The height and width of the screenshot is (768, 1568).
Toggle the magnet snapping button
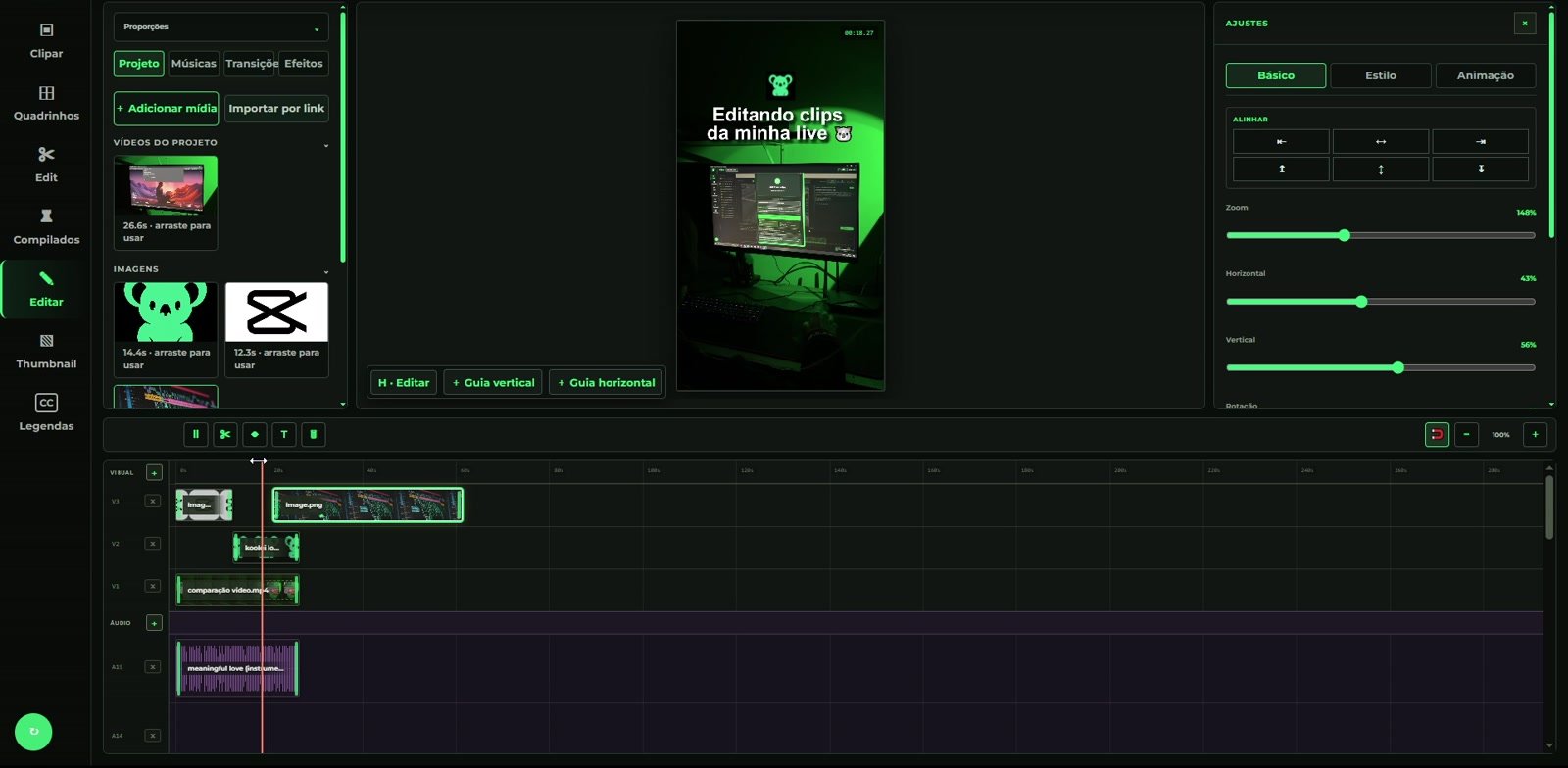[1437, 434]
